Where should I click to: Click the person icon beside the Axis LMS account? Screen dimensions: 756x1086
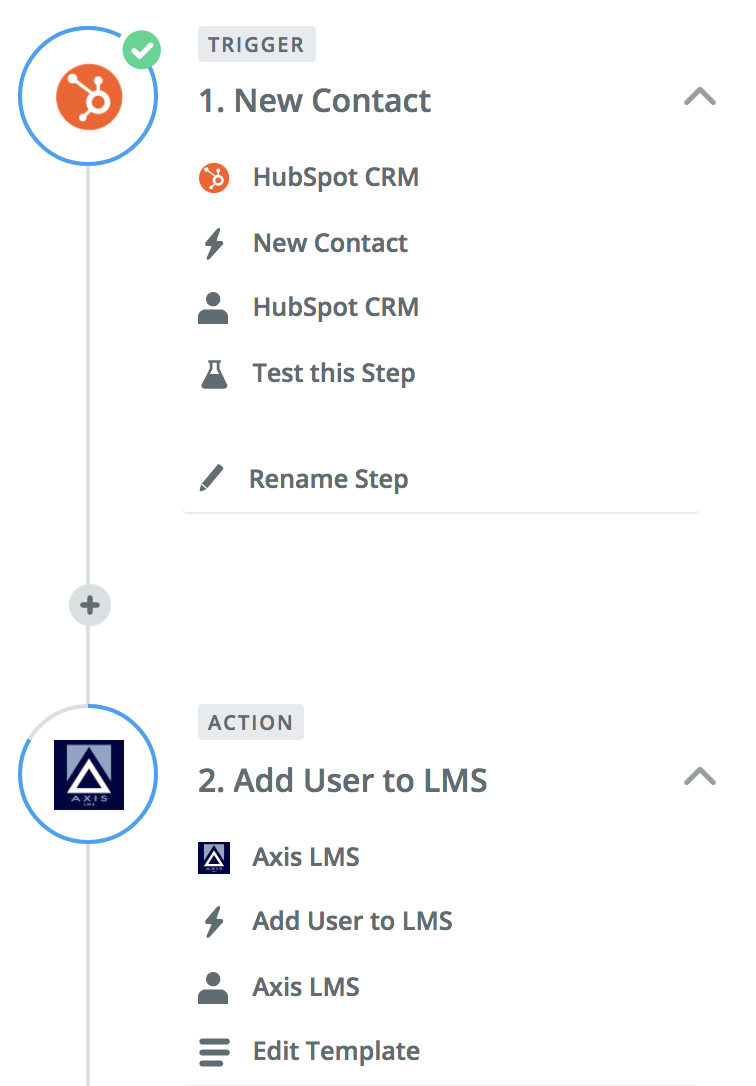213,988
